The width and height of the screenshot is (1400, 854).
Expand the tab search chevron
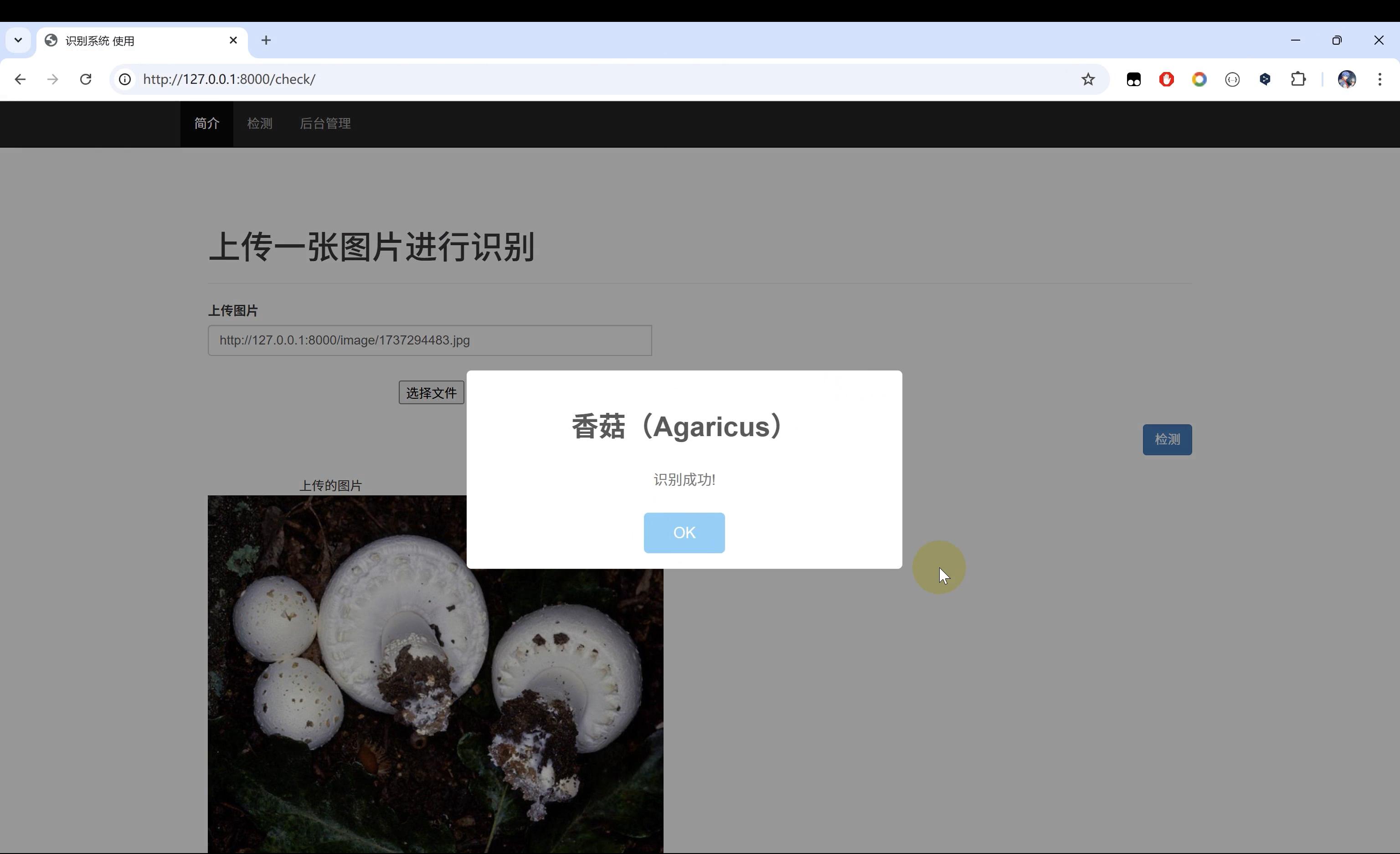pos(18,40)
